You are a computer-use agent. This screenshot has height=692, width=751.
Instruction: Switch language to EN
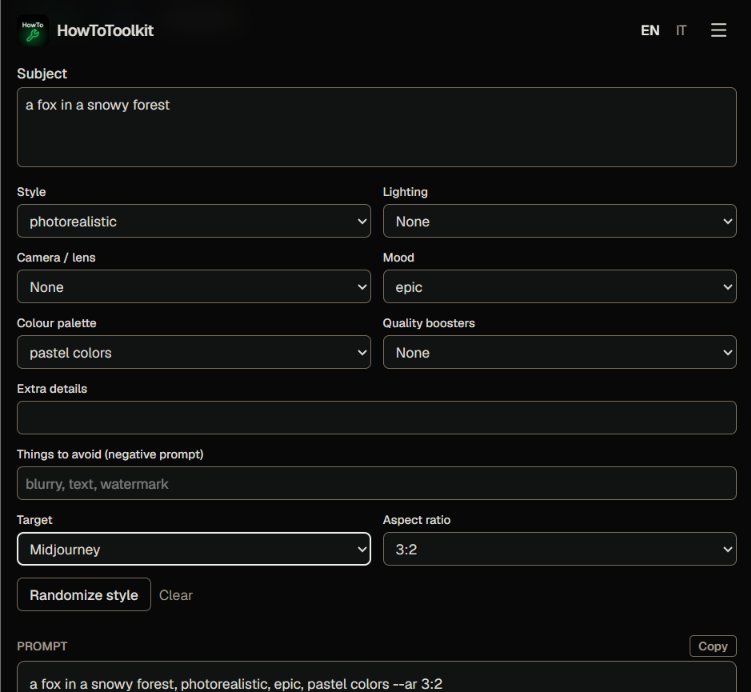pos(650,31)
